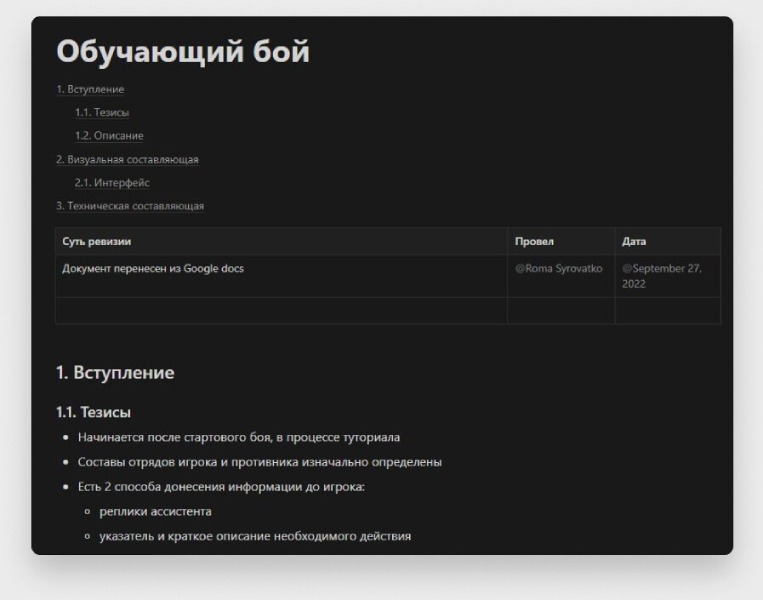Click the cell "Документ перенесен из Google docs"
Viewport: 763px width, 600px height.
point(153,268)
